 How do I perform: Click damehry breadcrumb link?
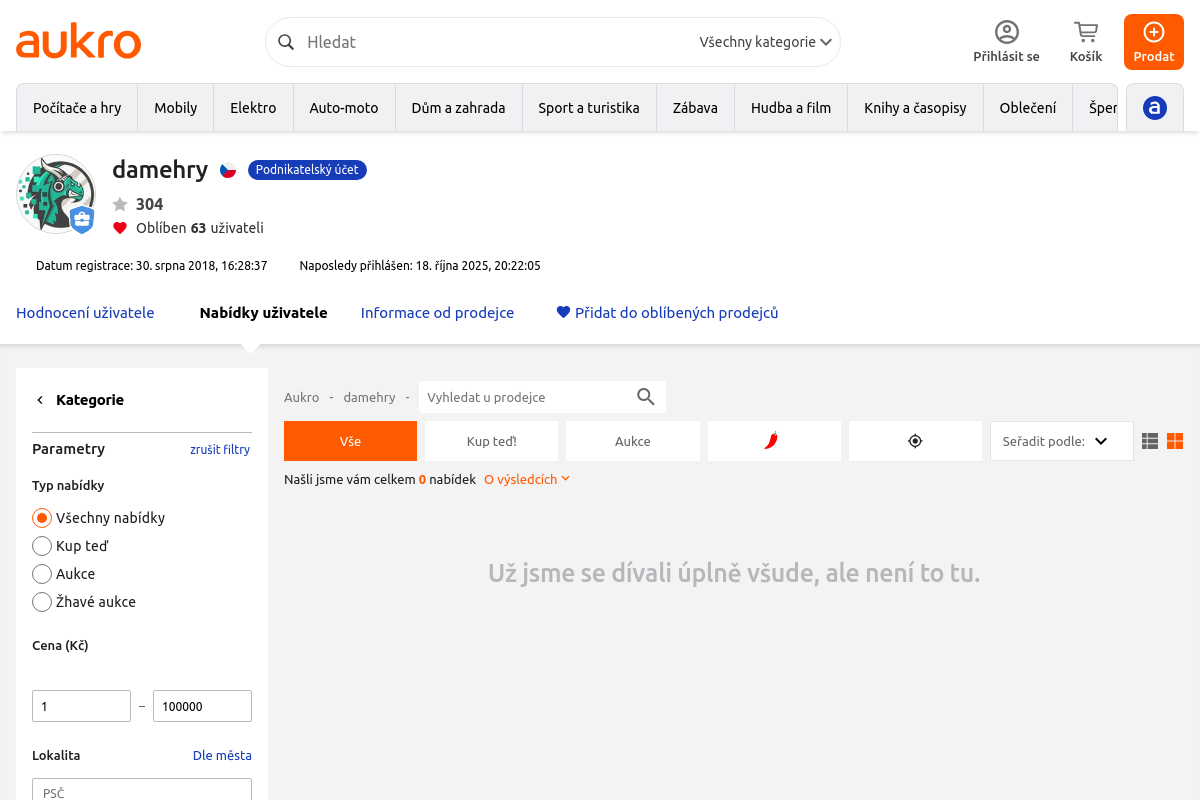click(369, 397)
